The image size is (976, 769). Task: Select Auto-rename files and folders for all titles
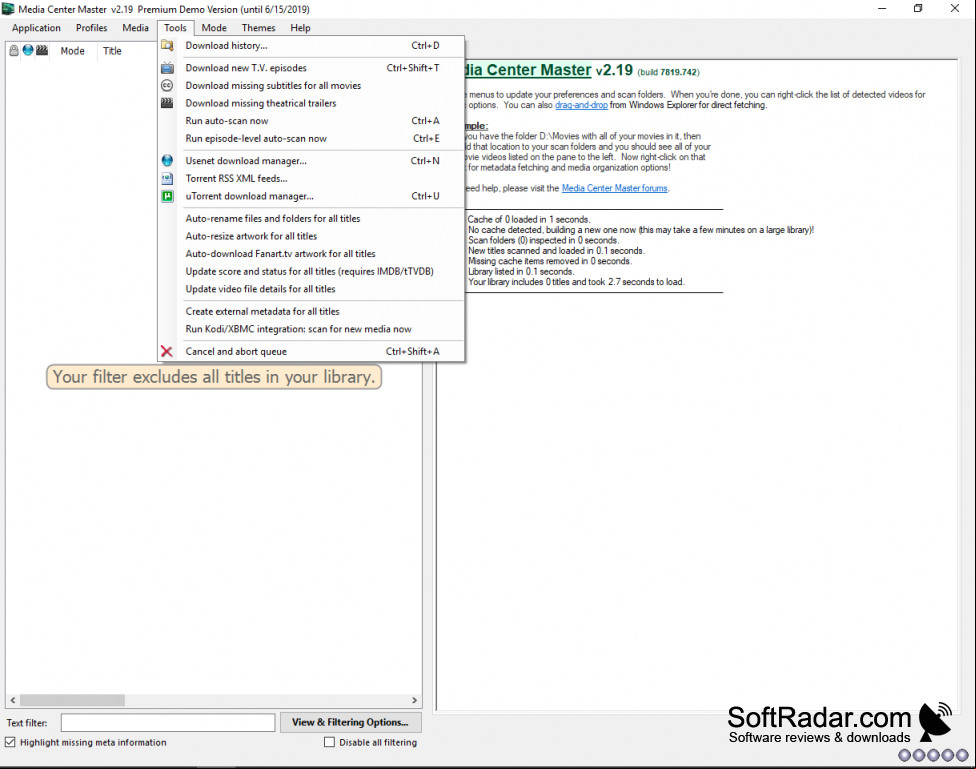click(x=311, y=219)
